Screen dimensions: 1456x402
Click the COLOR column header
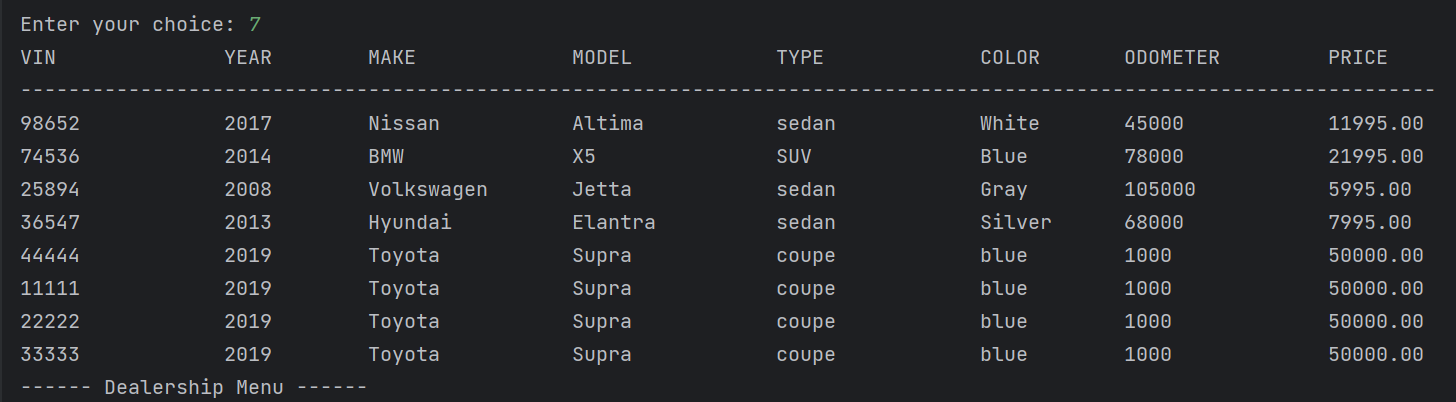click(x=1010, y=58)
